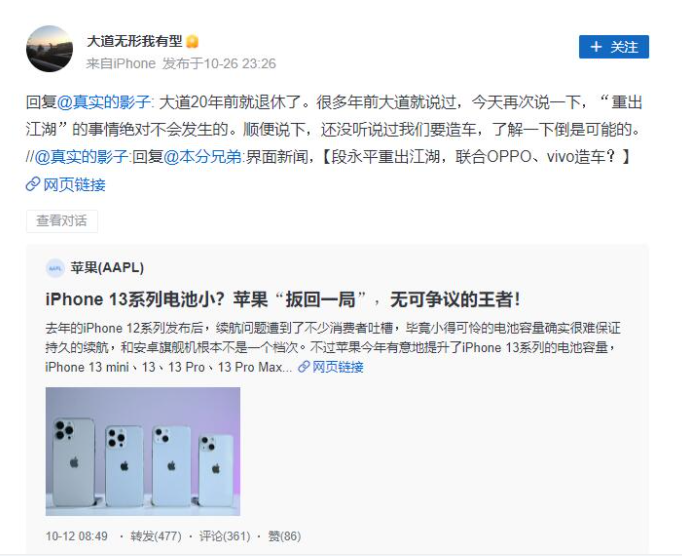Open the 大道无形我有型 username link
Viewport: 682px width, 556px height.
[134, 41]
